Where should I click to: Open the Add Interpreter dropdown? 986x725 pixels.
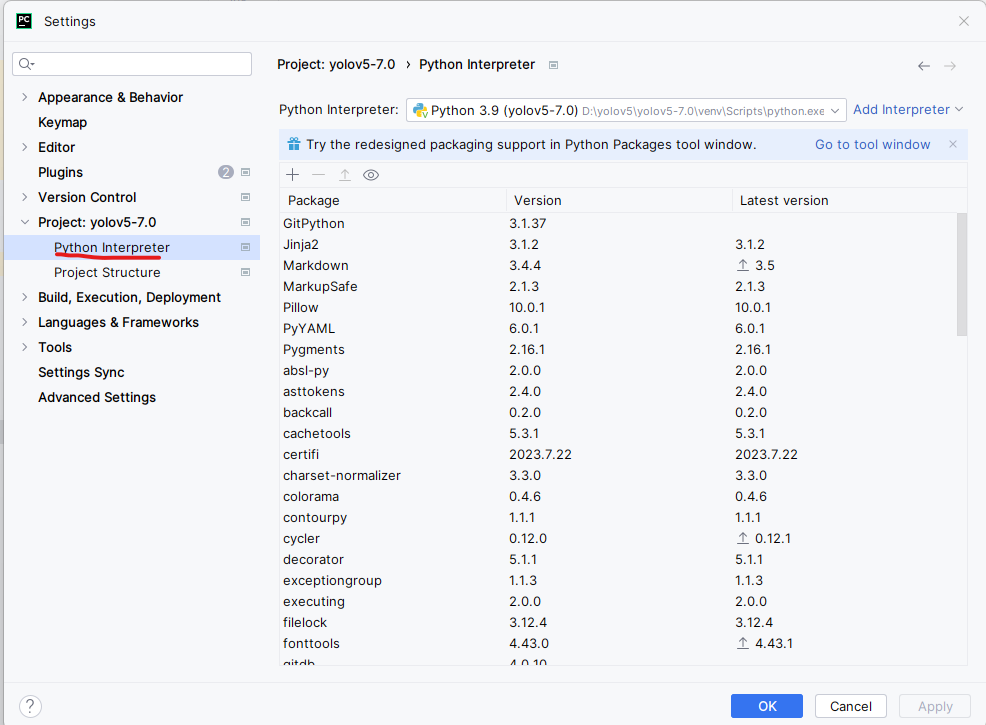(907, 109)
